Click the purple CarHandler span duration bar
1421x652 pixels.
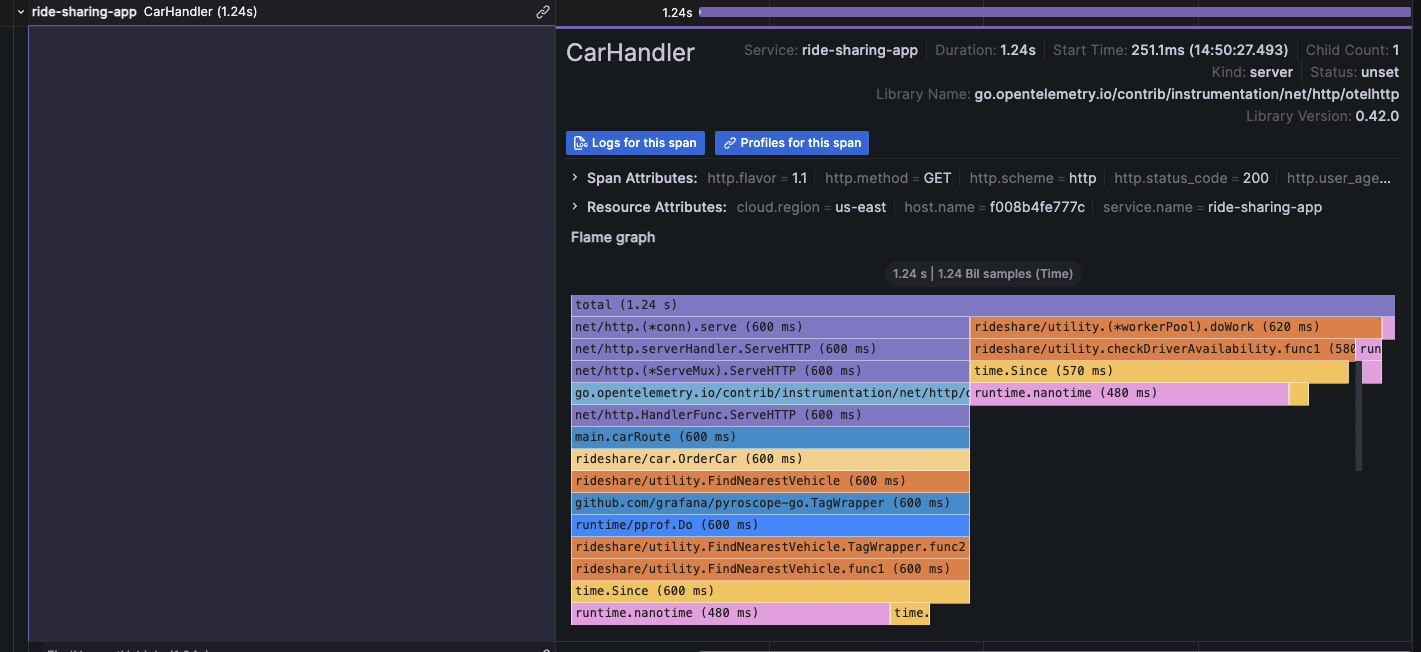pyautogui.click(x=1053, y=12)
